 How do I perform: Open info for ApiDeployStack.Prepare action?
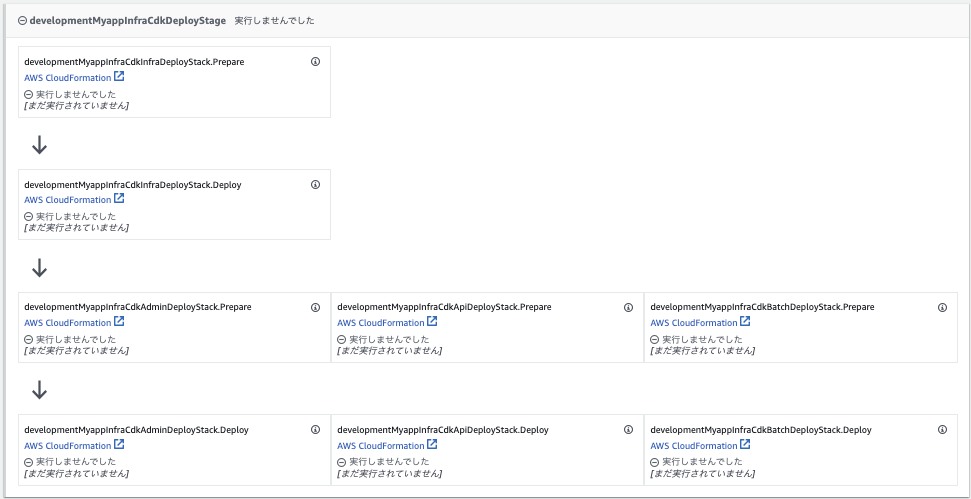(x=629, y=307)
